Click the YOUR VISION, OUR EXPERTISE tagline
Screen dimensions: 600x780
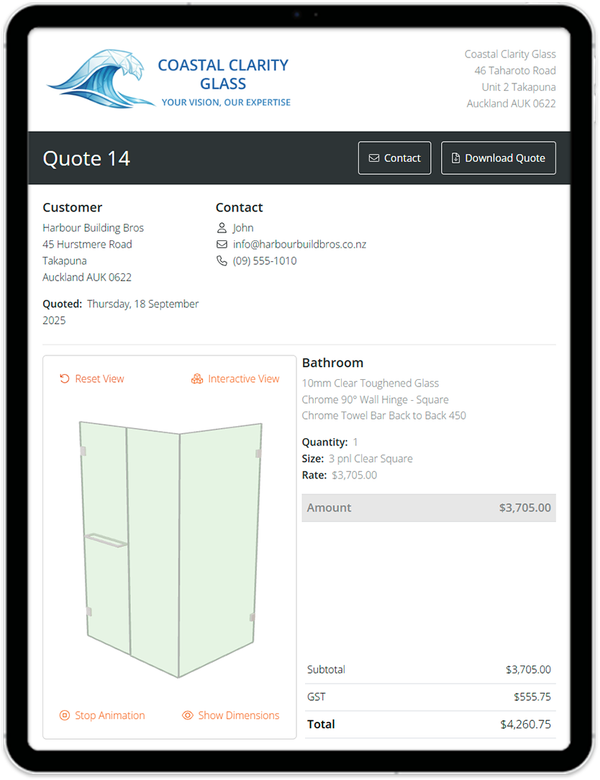click(x=226, y=102)
